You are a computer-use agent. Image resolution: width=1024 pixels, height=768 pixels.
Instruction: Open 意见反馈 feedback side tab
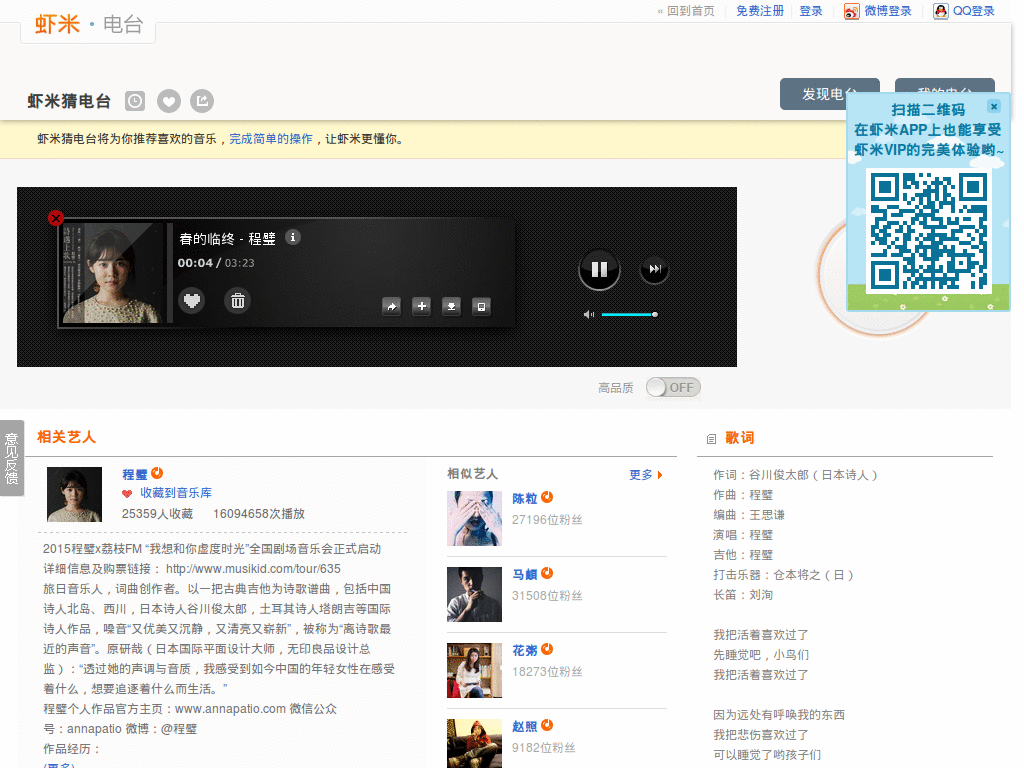pyautogui.click(x=12, y=458)
